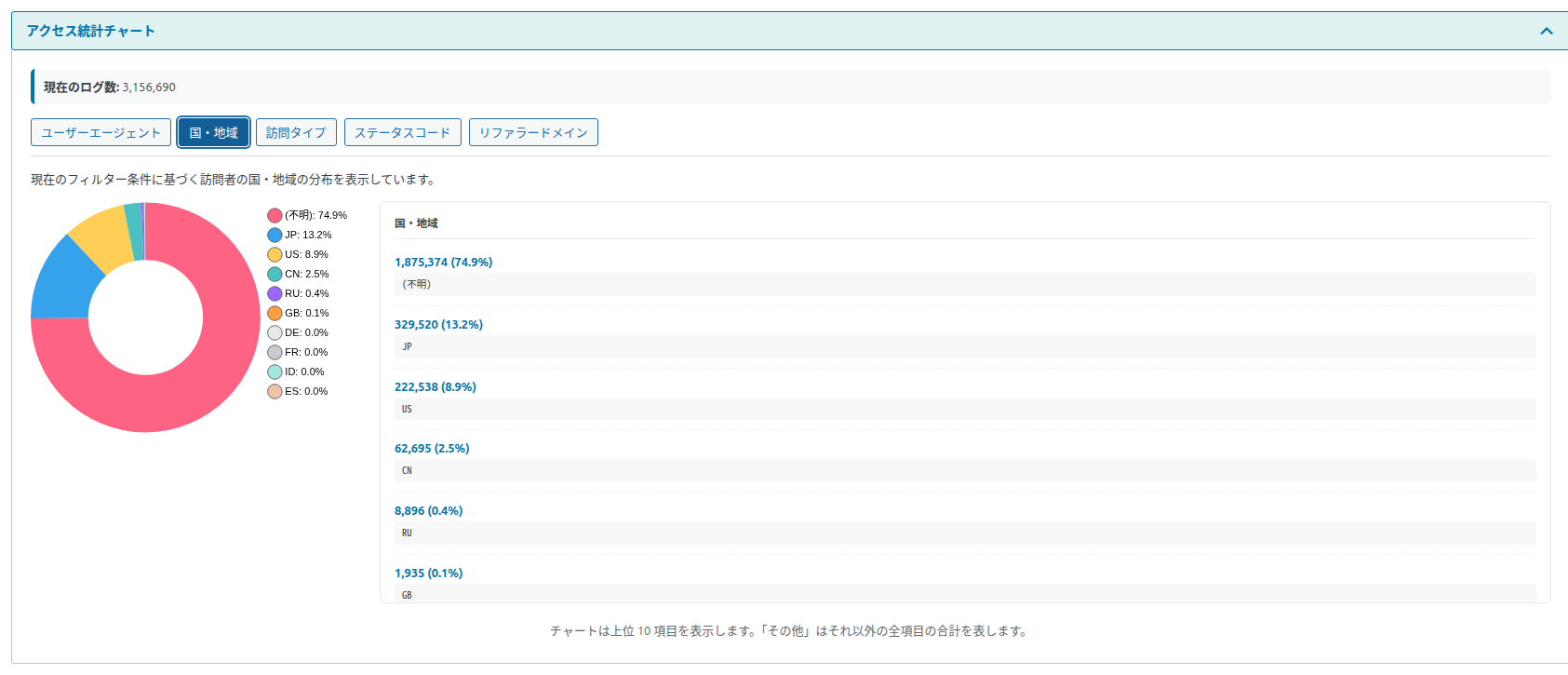This screenshot has height=675, width=1568.
Task: Toggle the ID 0.0% legend swatch
Action: [x=275, y=371]
